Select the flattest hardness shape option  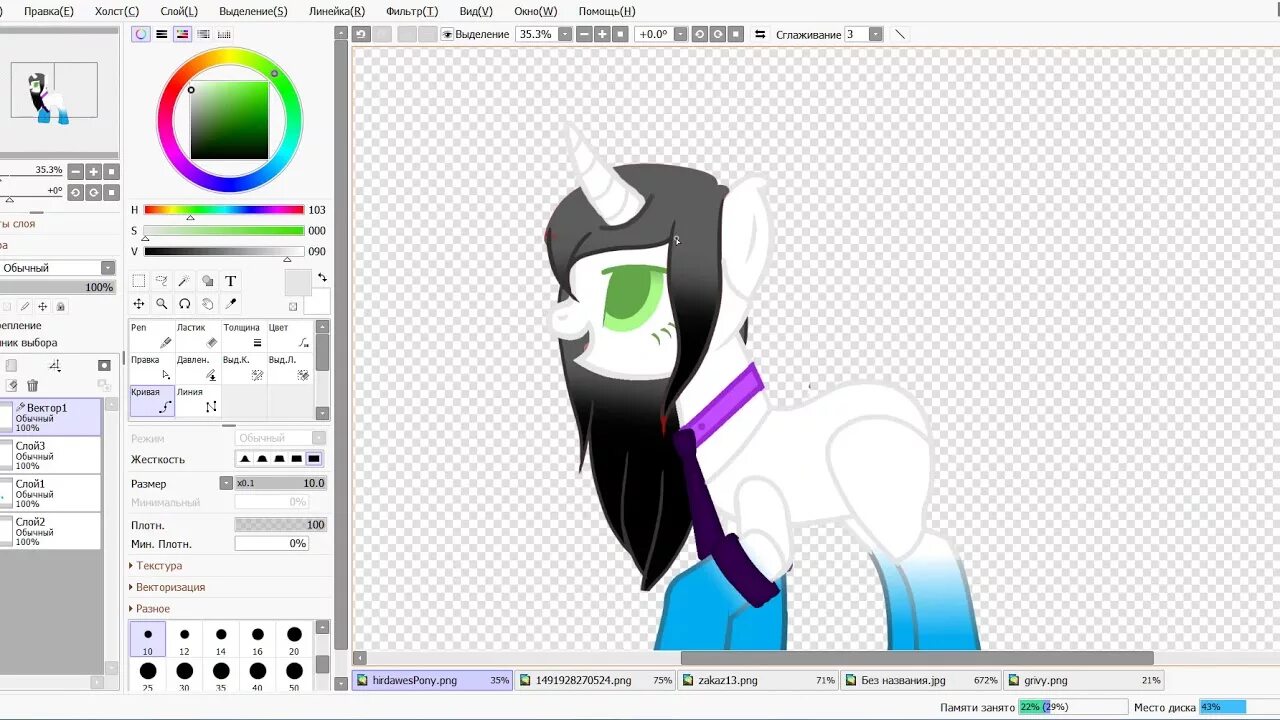(x=313, y=459)
